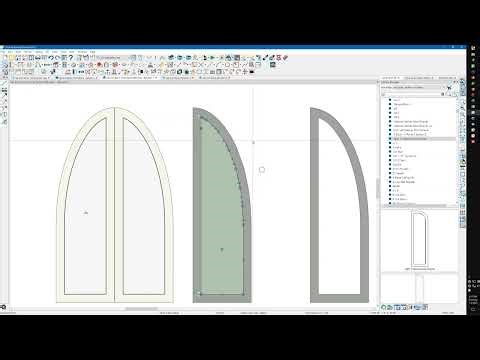Click the Undo arrow in the toolbar
Screen dimensions: 480x360
click(x=51, y=58)
